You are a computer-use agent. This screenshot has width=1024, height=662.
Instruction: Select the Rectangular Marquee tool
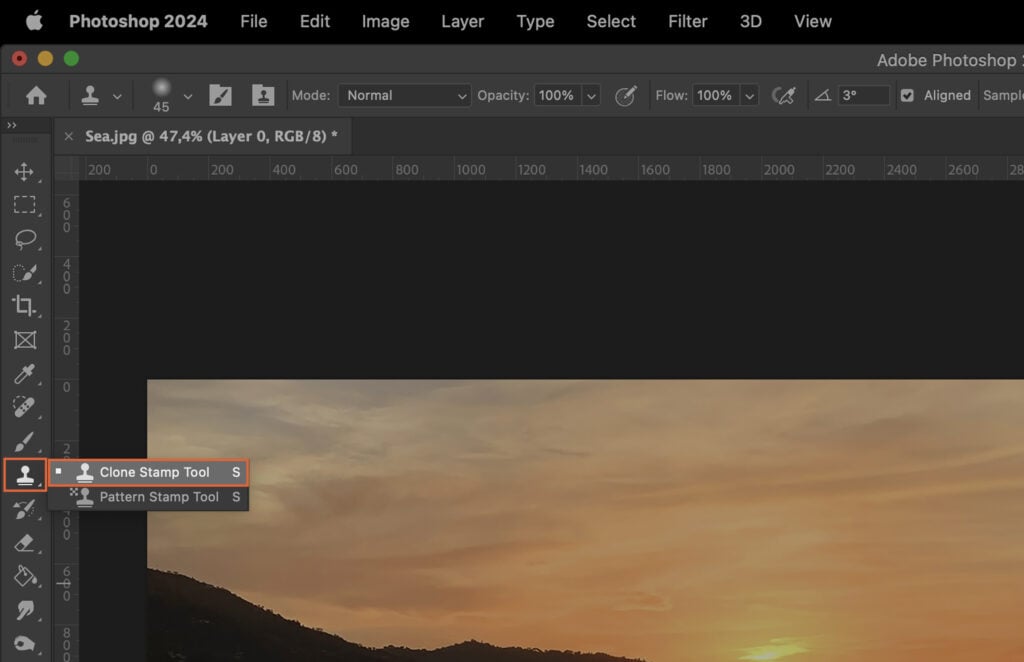25,205
